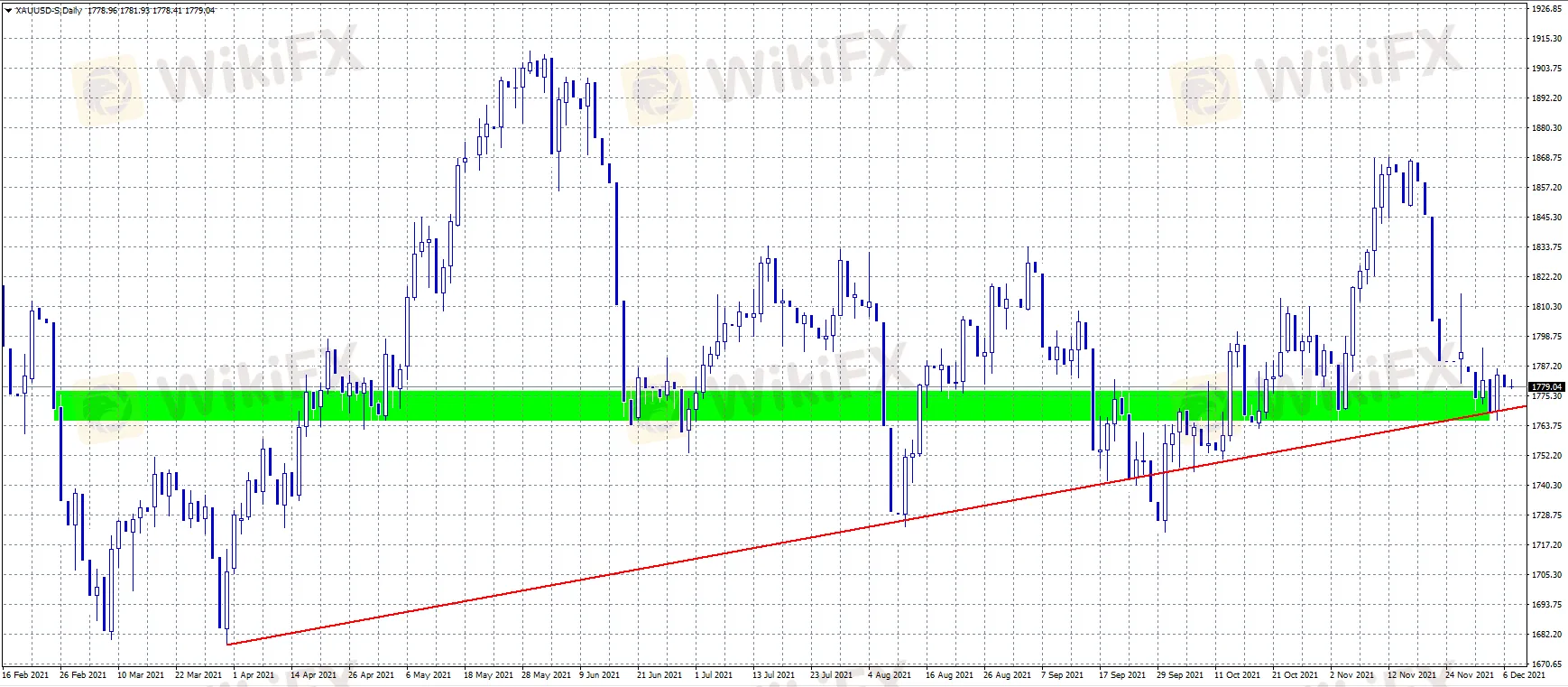
Task: Click the XAUUSD-S,Daily chart title text
Action: point(49,11)
